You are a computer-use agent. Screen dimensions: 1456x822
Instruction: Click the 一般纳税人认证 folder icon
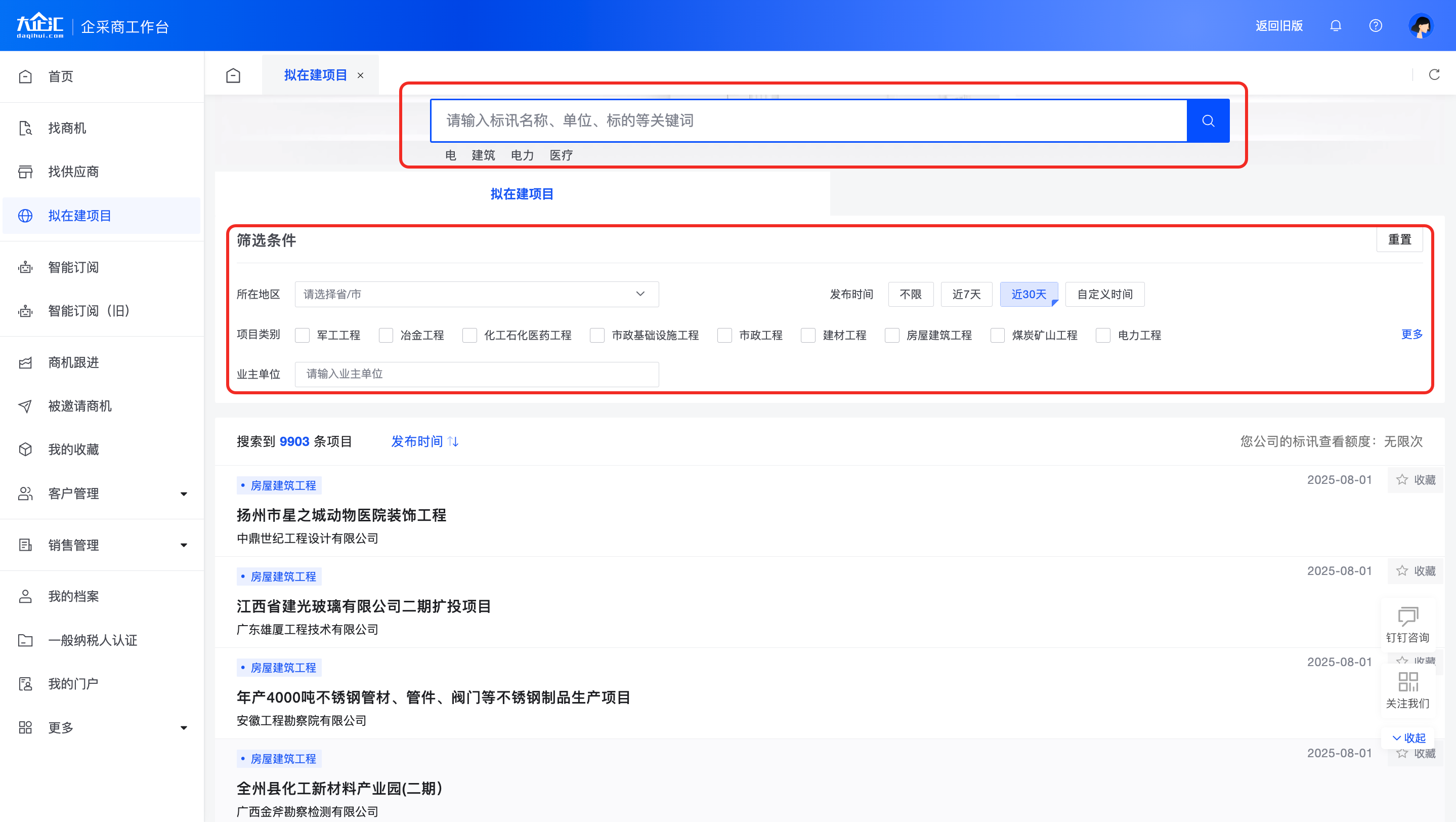click(25, 640)
